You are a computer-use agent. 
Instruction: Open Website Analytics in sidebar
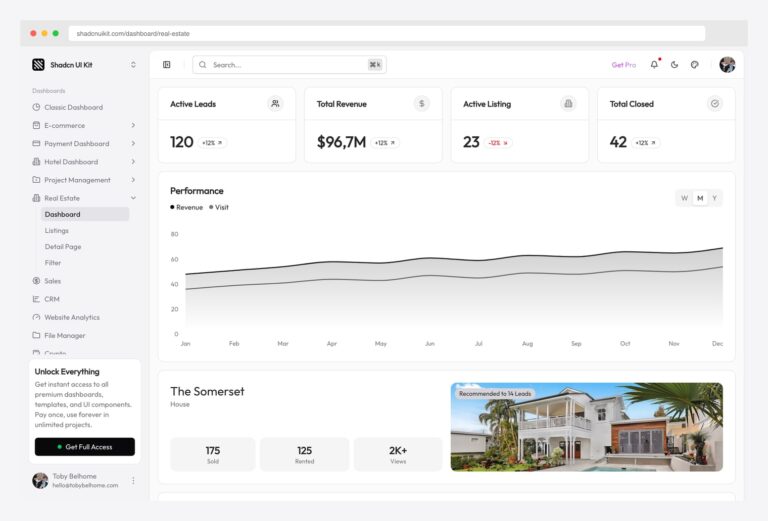tap(72, 317)
